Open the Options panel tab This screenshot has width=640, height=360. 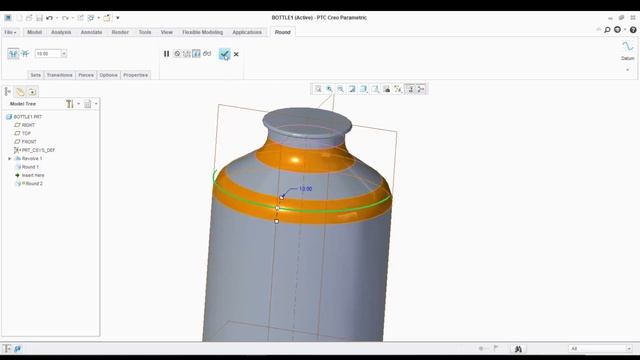point(108,75)
